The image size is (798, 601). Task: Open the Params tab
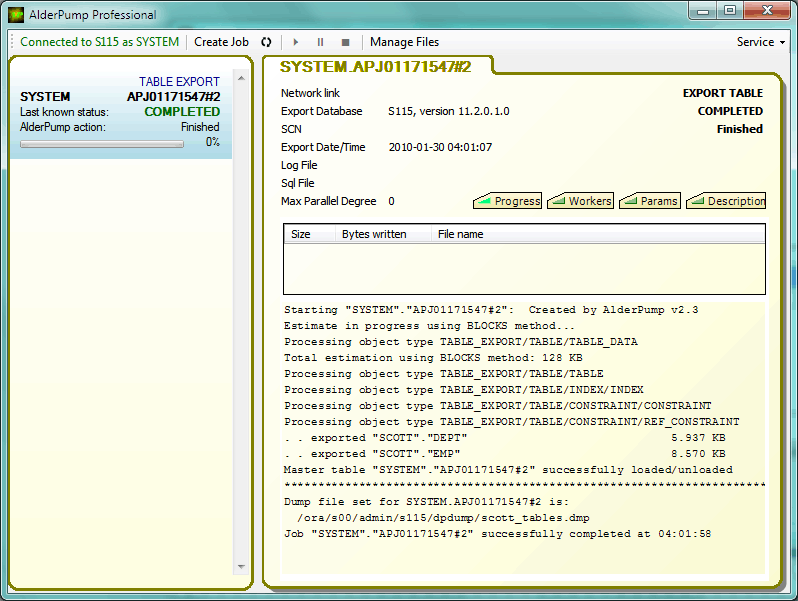[650, 201]
